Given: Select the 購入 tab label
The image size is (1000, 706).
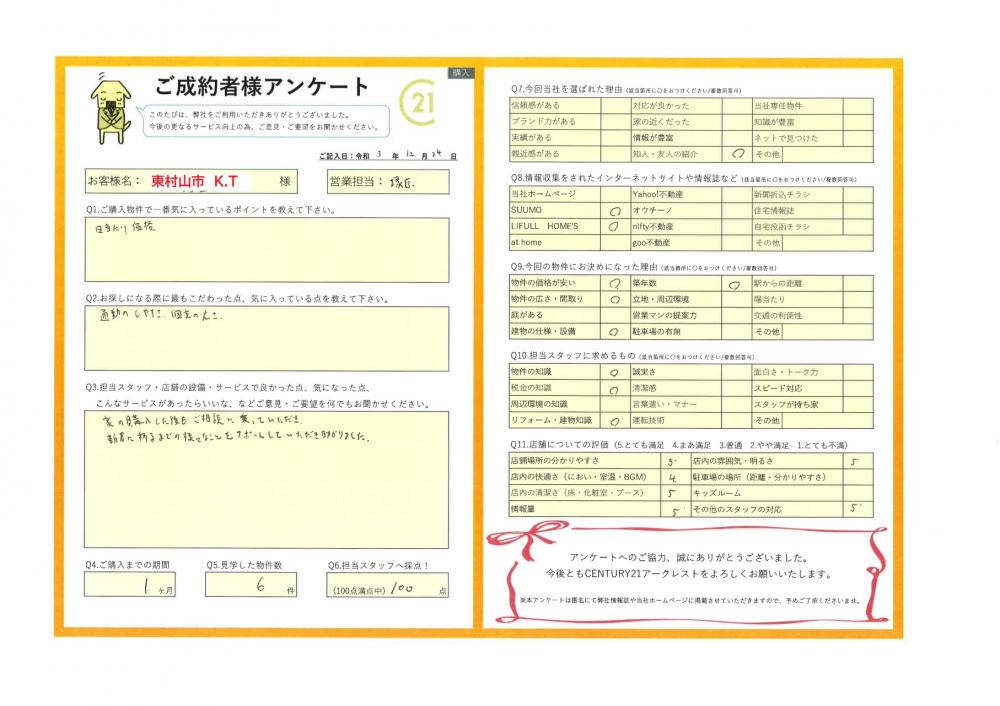Looking at the screenshot, I should (x=461, y=73).
